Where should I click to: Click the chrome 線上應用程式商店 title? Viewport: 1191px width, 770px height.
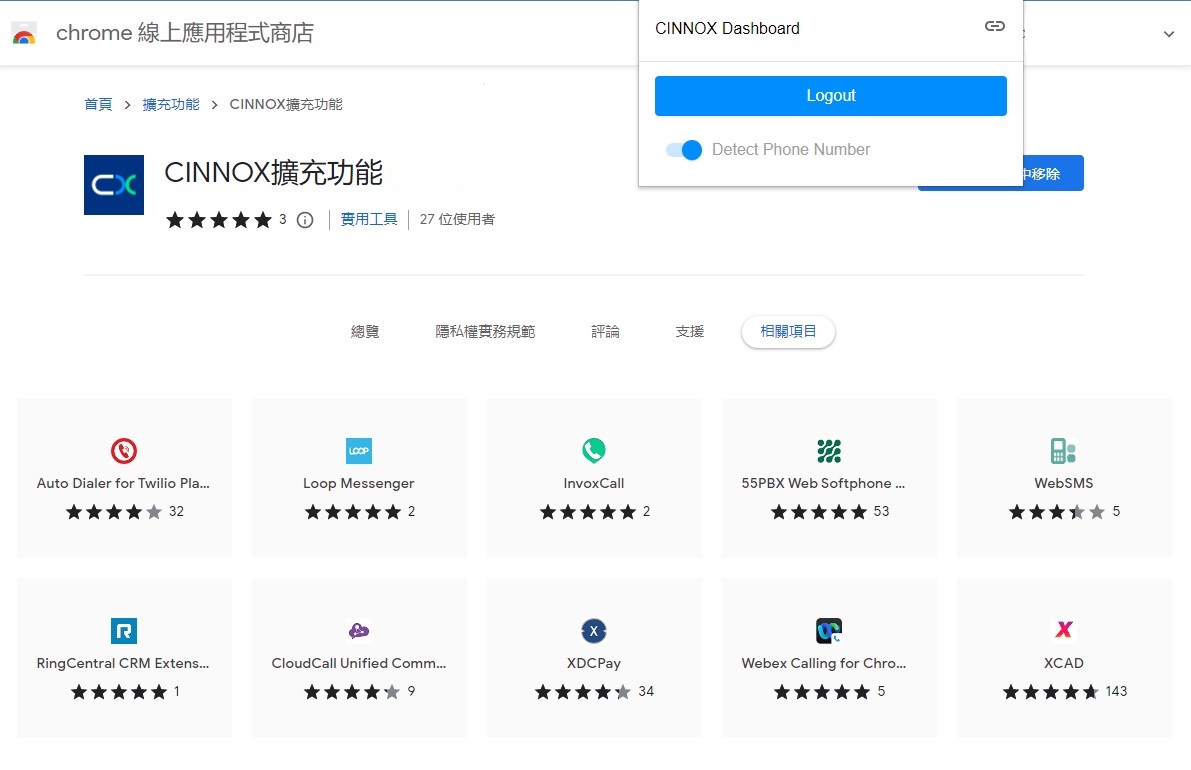185,33
